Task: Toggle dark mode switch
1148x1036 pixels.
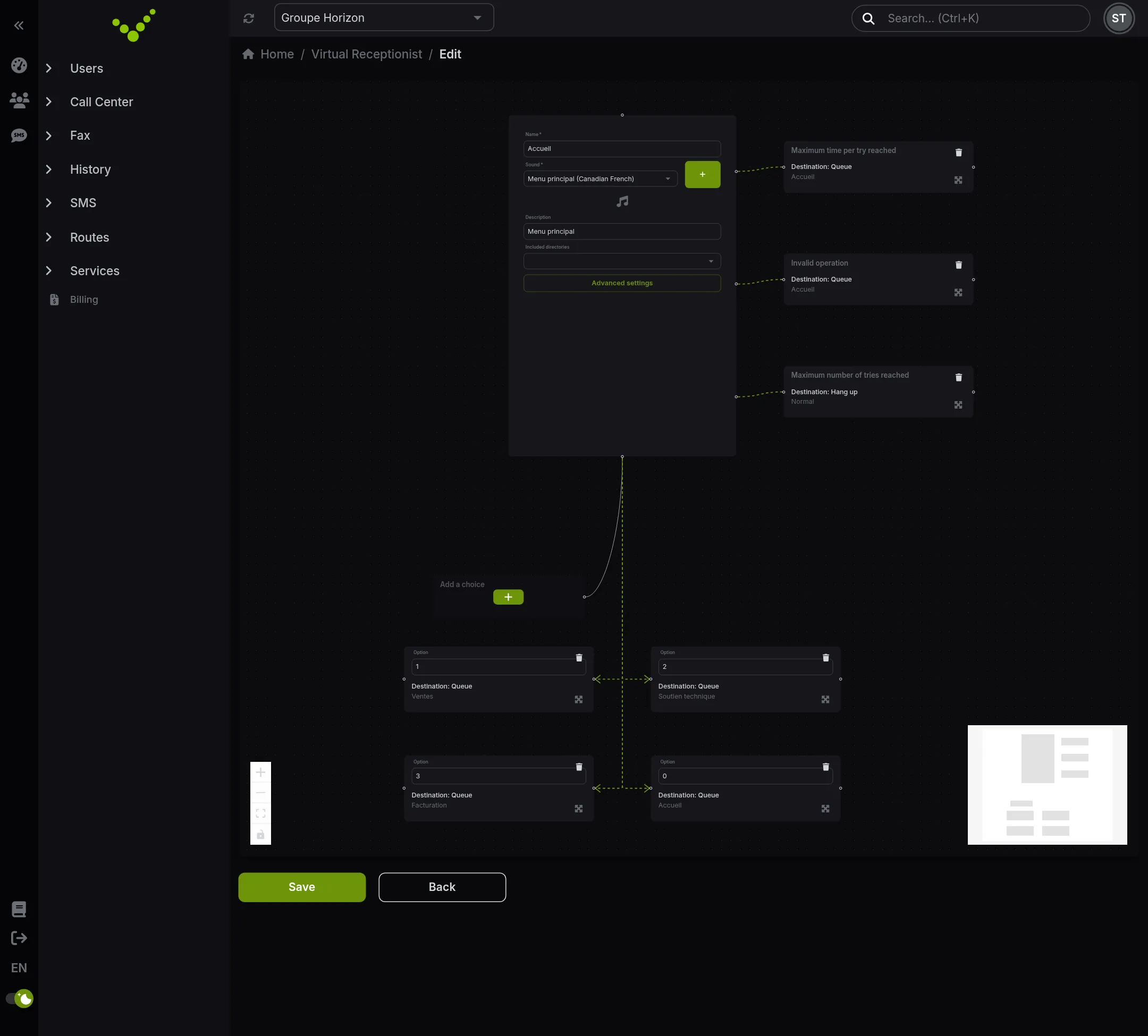Action: 19,998
